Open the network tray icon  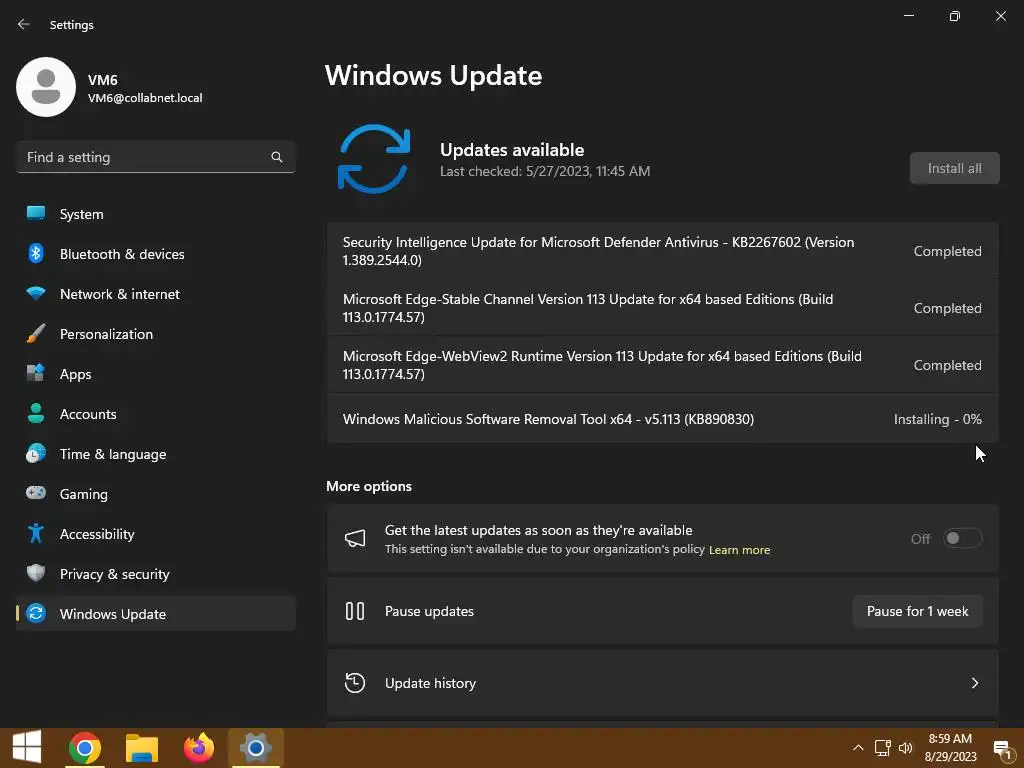[x=883, y=748]
